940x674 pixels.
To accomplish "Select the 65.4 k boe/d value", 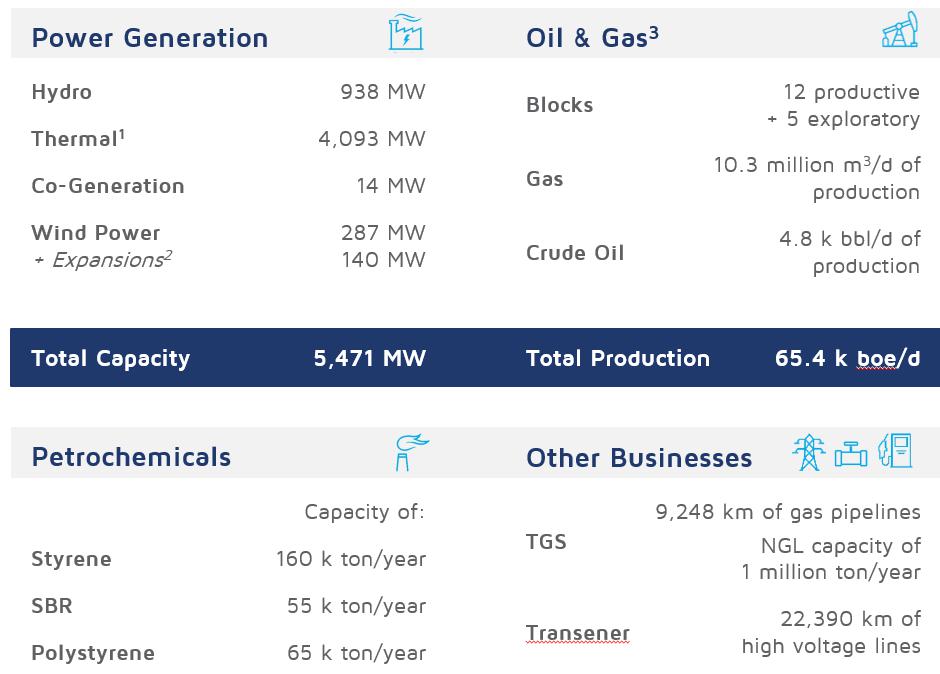I will [x=847, y=358].
